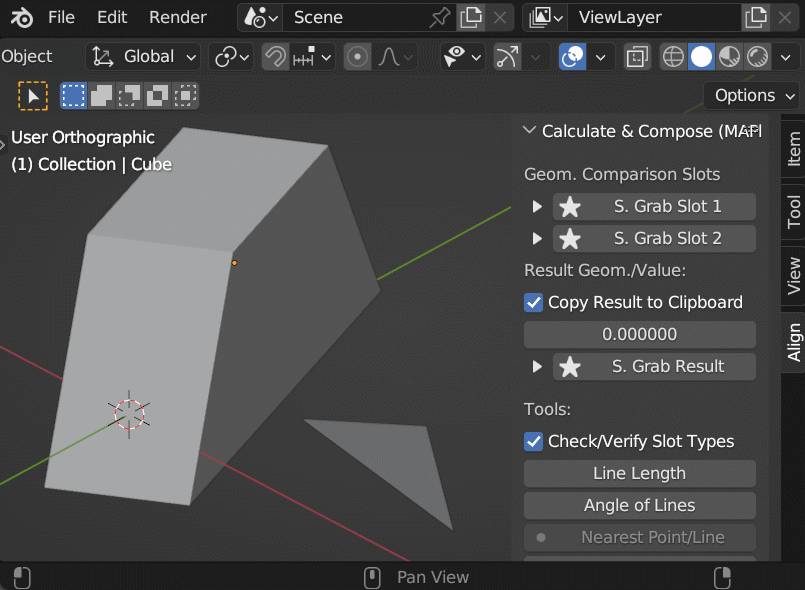The height and width of the screenshot is (590, 805).
Task: Click the Blender logo icon
Action: pos(20,17)
